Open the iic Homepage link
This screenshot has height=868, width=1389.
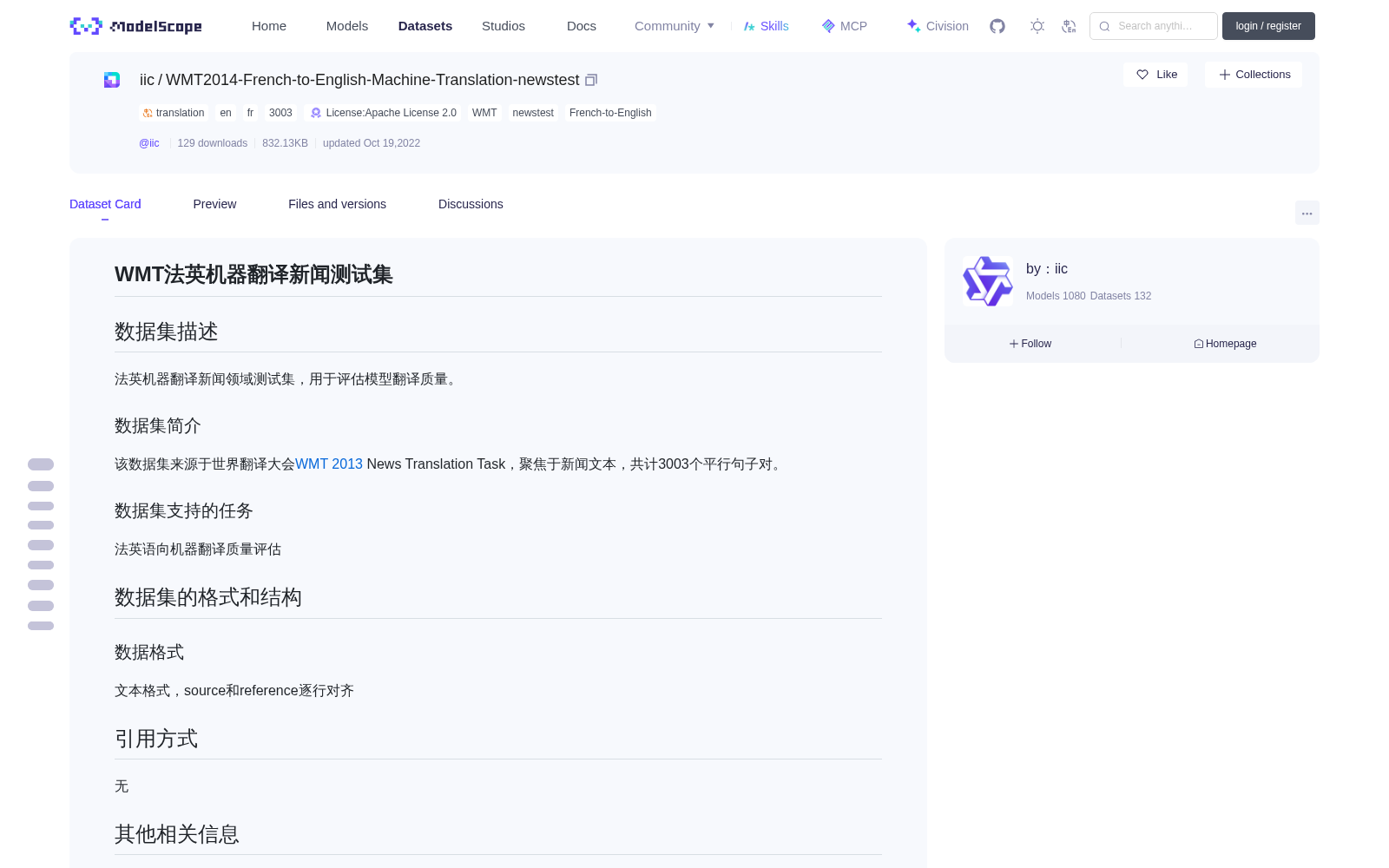coord(1225,344)
